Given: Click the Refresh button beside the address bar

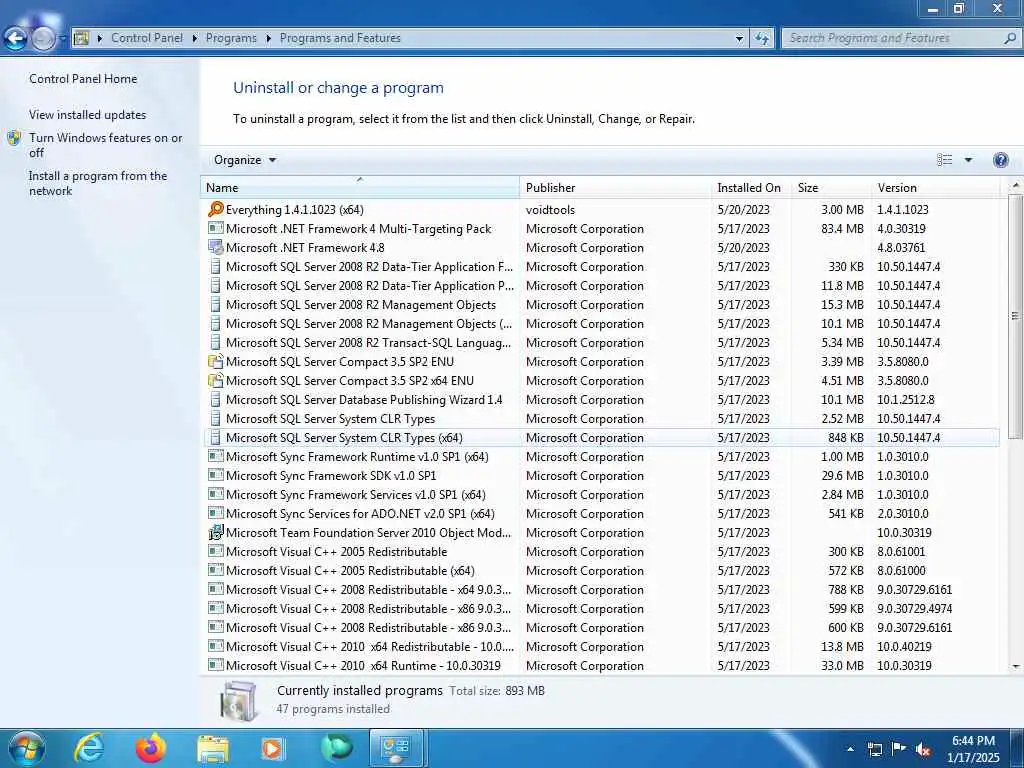Looking at the screenshot, I should coord(761,39).
